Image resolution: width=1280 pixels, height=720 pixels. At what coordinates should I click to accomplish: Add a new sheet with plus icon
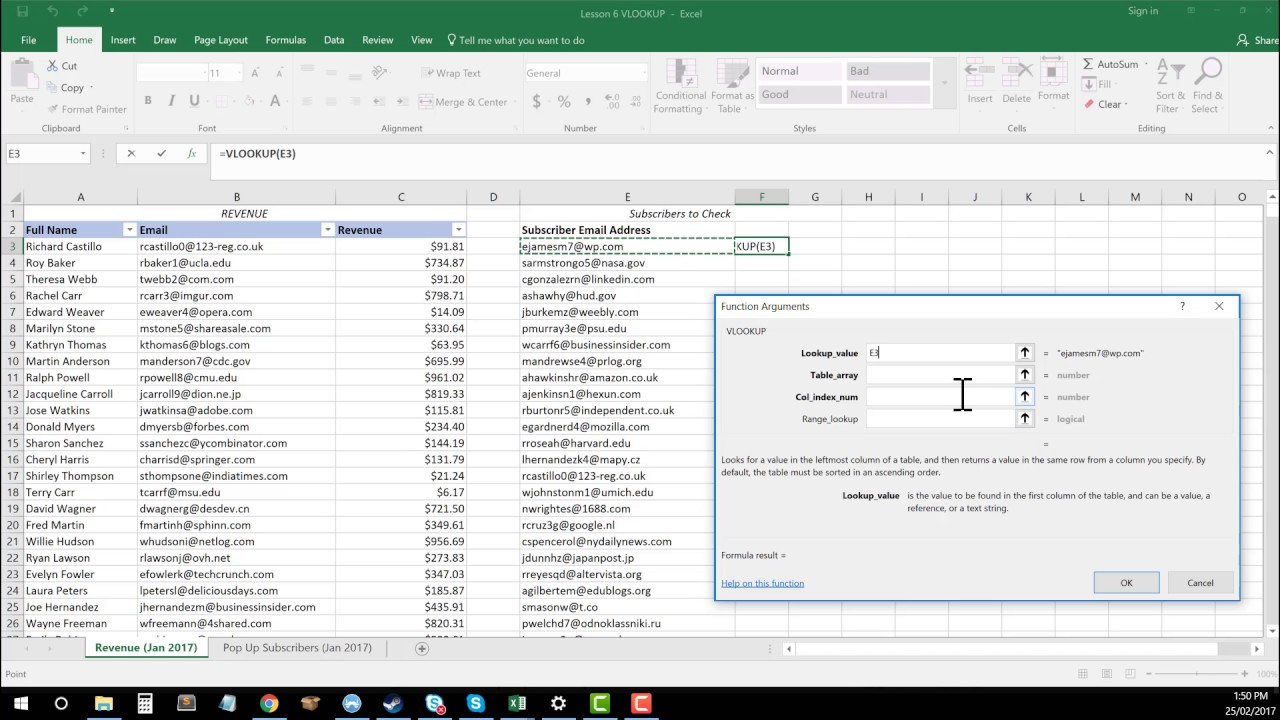click(x=422, y=648)
